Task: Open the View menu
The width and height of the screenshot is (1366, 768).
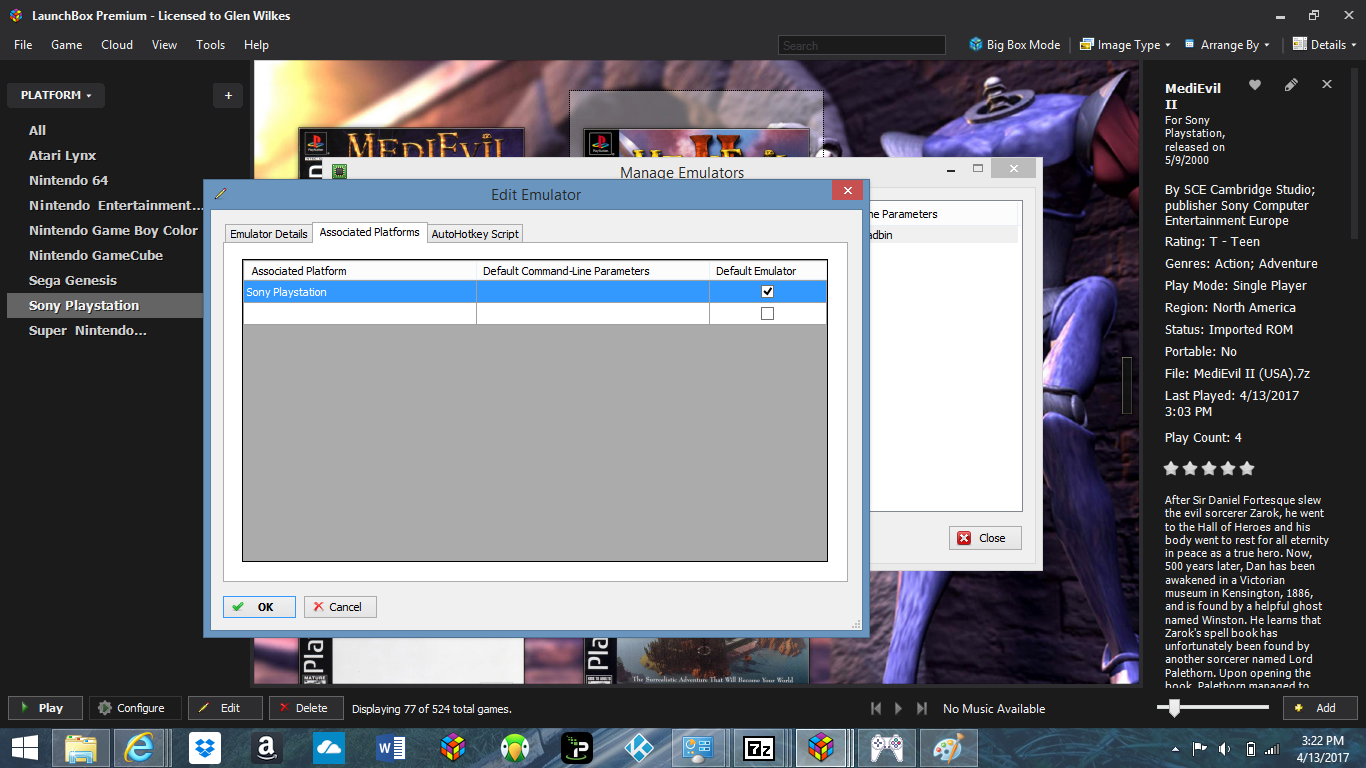Action: pyautogui.click(x=164, y=45)
